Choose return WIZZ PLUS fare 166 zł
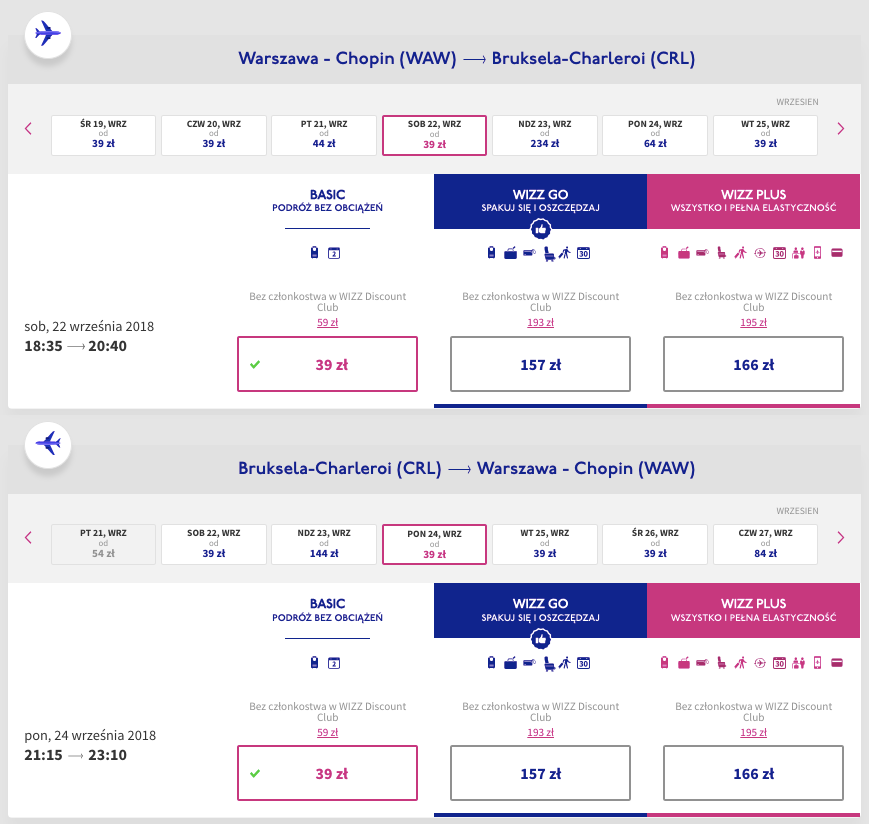 (x=754, y=773)
